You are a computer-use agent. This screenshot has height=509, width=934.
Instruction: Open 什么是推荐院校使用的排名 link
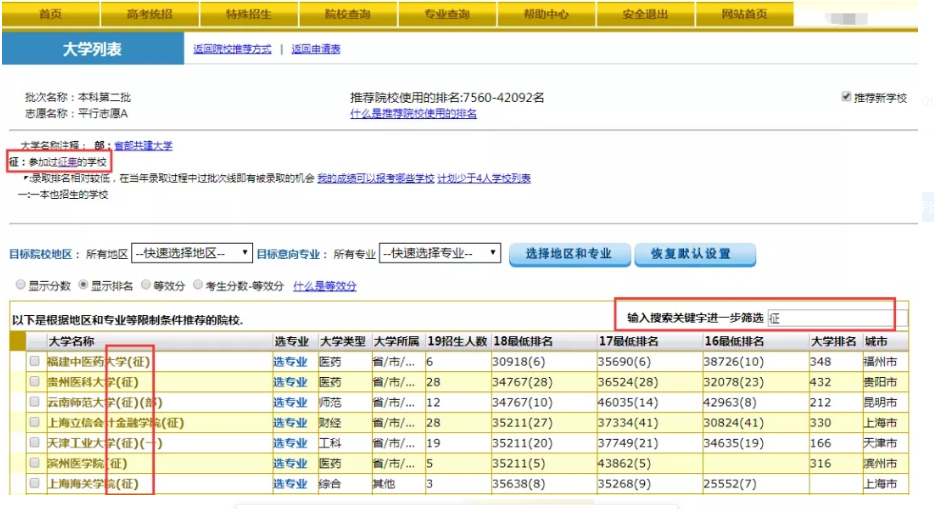[x=413, y=113]
